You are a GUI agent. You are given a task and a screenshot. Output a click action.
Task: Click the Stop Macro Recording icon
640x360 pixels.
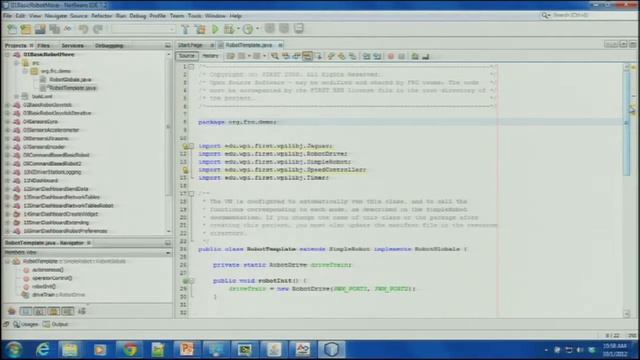point(402,56)
